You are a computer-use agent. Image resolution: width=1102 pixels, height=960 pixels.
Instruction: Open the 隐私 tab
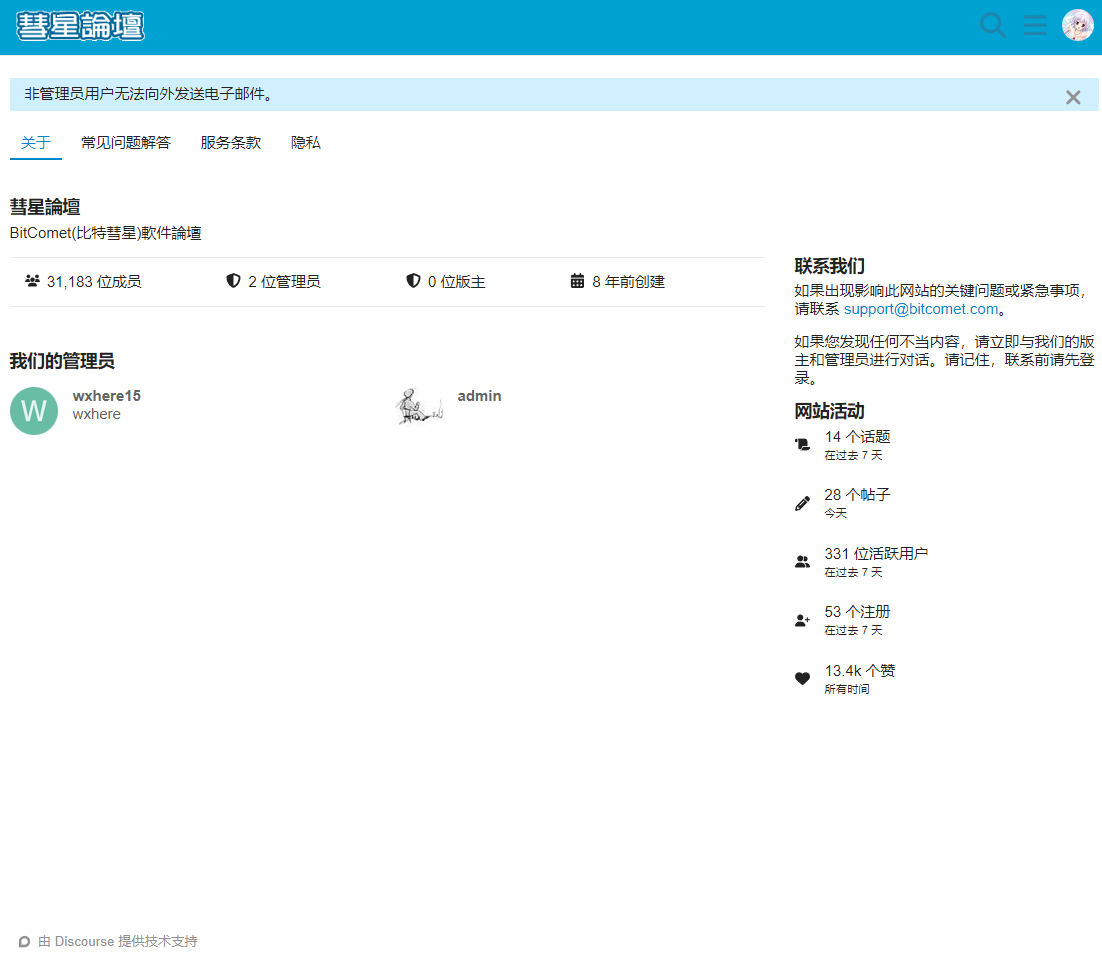(x=306, y=143)
